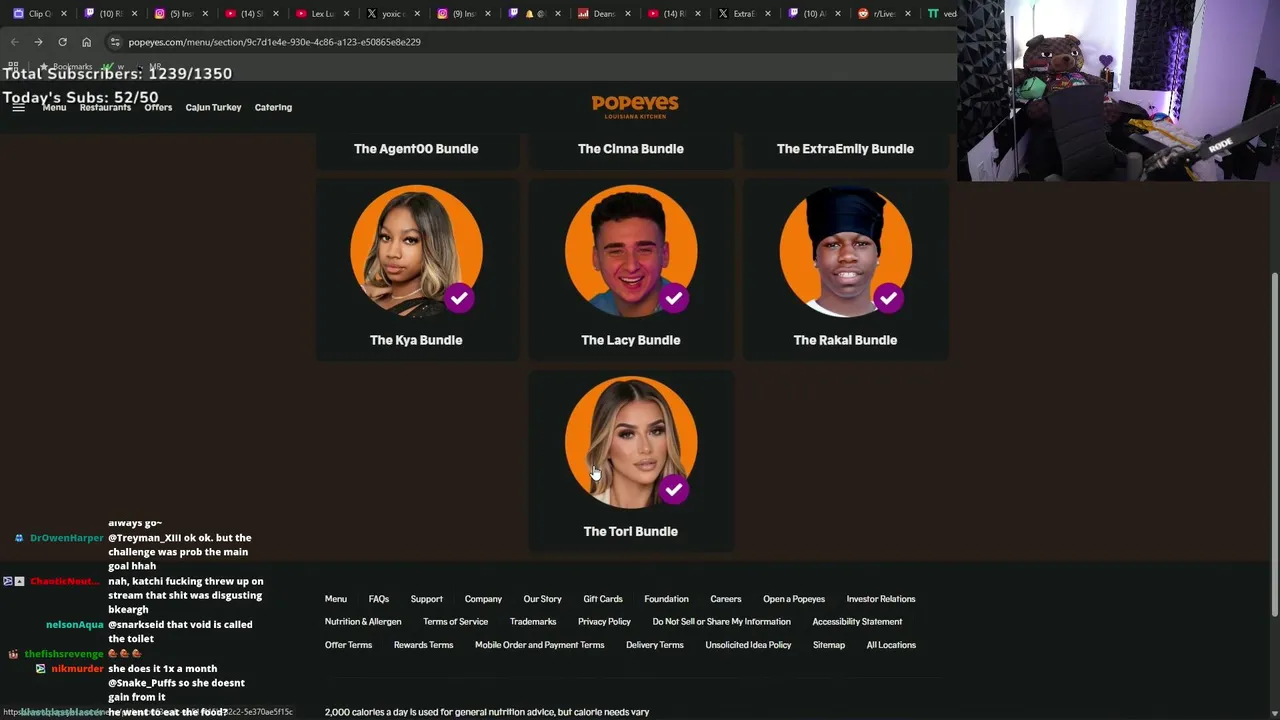The width and height of the screenshot is (1280, 720).
Task: Open the Terms of Service link
Action: pyautogui.click(x=455, y=622)
